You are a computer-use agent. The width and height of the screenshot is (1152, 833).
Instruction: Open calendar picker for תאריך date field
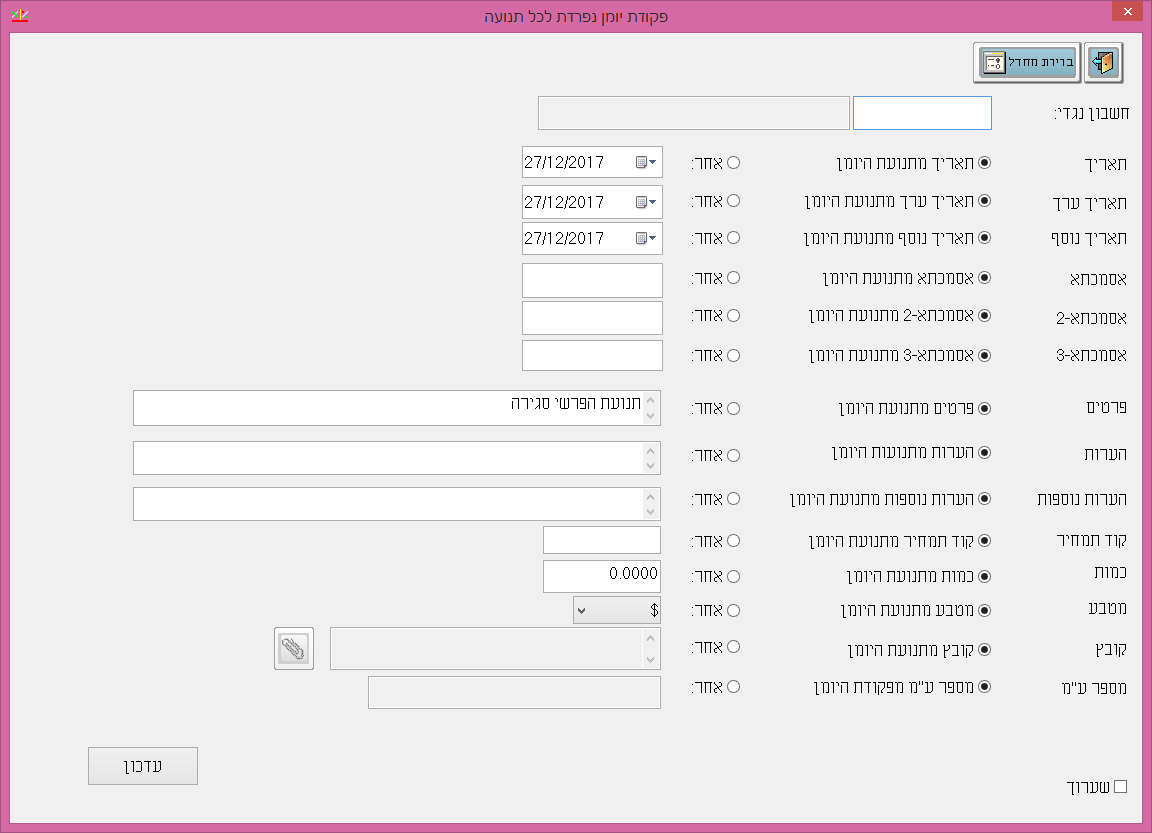[646, 162]
